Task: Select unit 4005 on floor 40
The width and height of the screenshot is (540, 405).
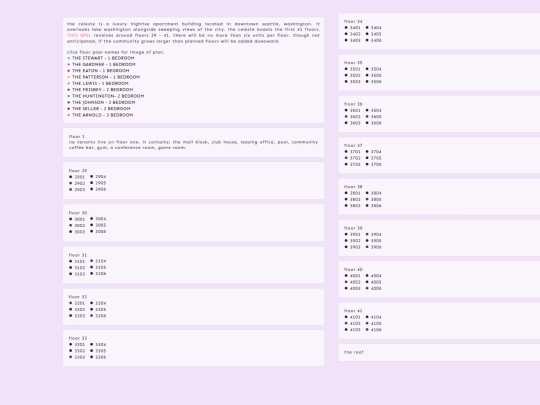Action: coord(376,282)
